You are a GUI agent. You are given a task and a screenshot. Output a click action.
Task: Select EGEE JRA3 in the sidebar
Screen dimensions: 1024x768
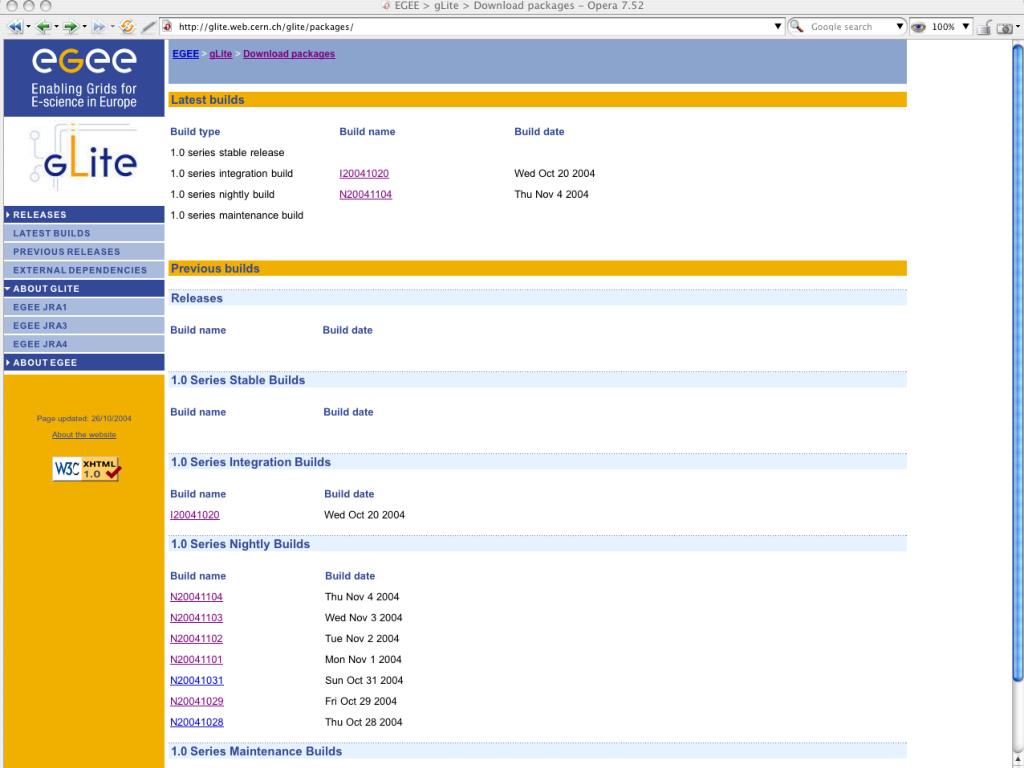point(84,325)
